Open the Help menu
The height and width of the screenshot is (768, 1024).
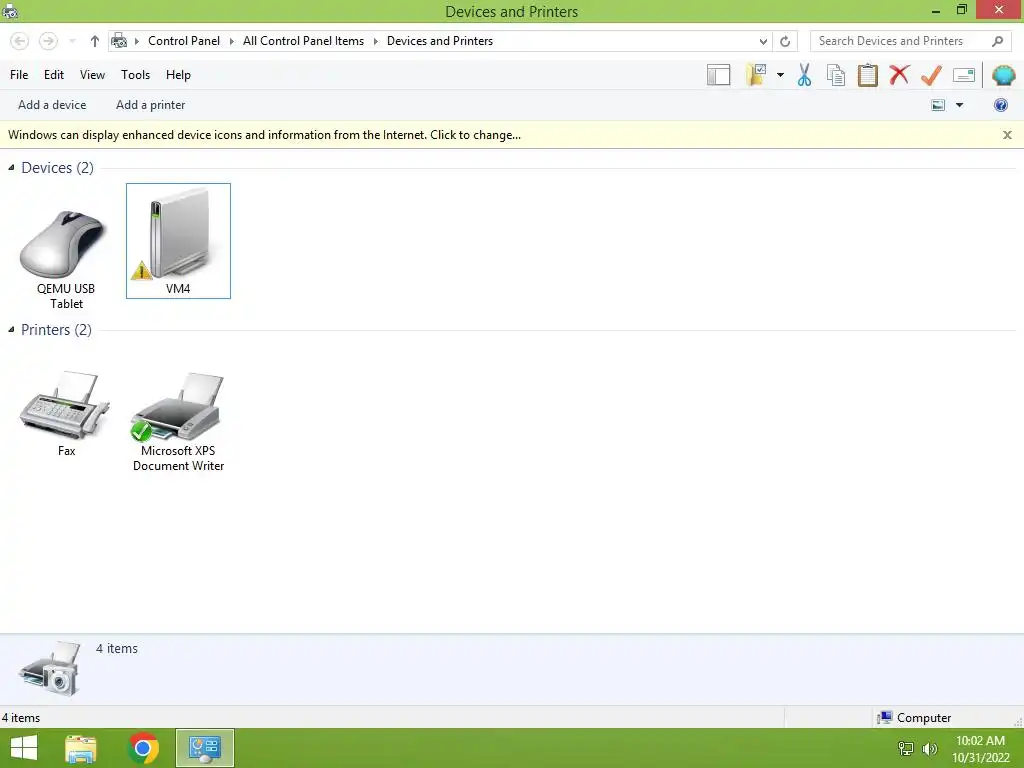[x=178, y=74]
